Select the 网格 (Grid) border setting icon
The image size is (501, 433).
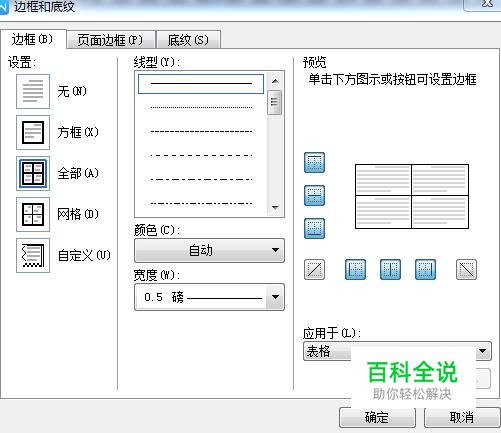click(x=33, y=214)
